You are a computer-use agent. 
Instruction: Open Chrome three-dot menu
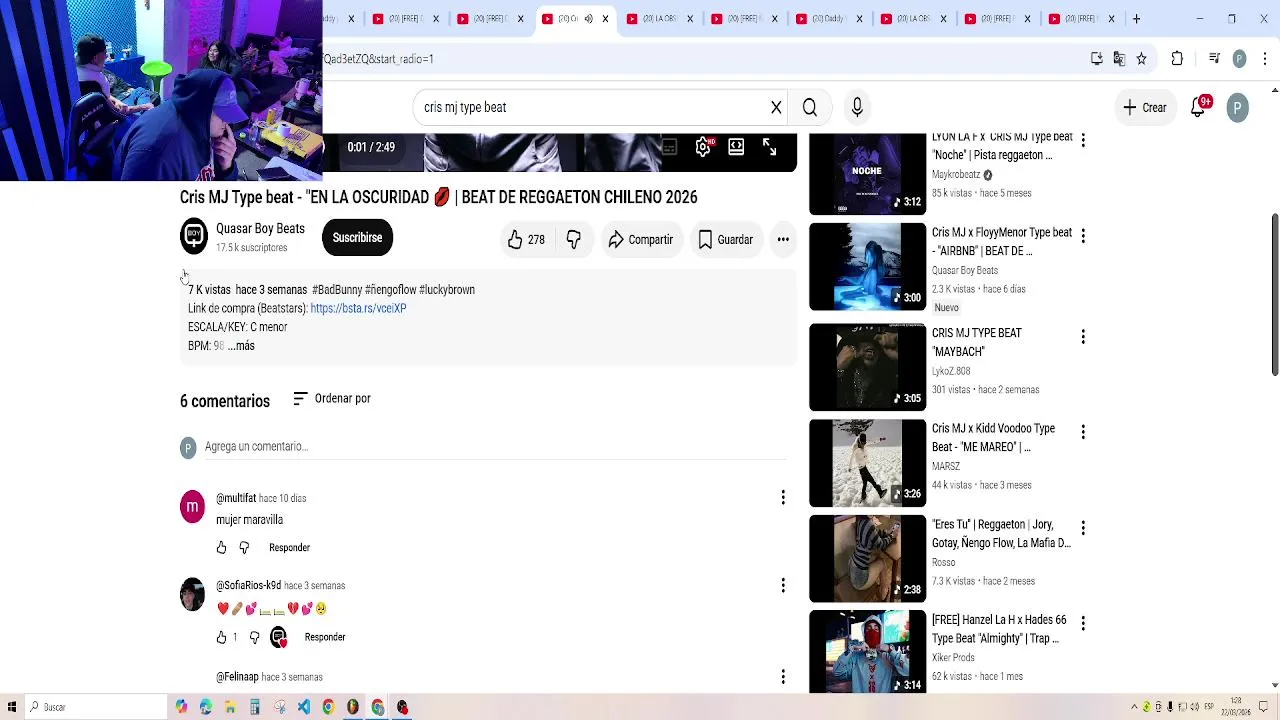tap(1265, 59)
